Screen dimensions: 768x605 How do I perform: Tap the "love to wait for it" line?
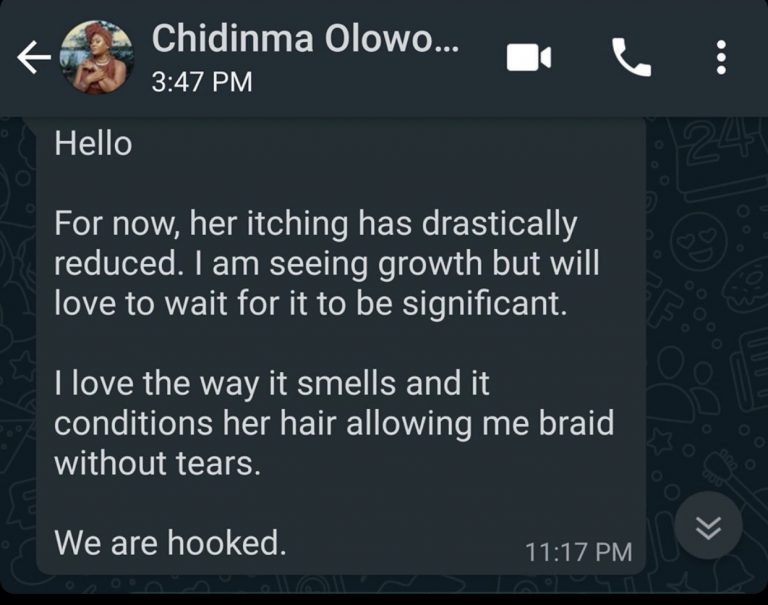pos(311,304)
